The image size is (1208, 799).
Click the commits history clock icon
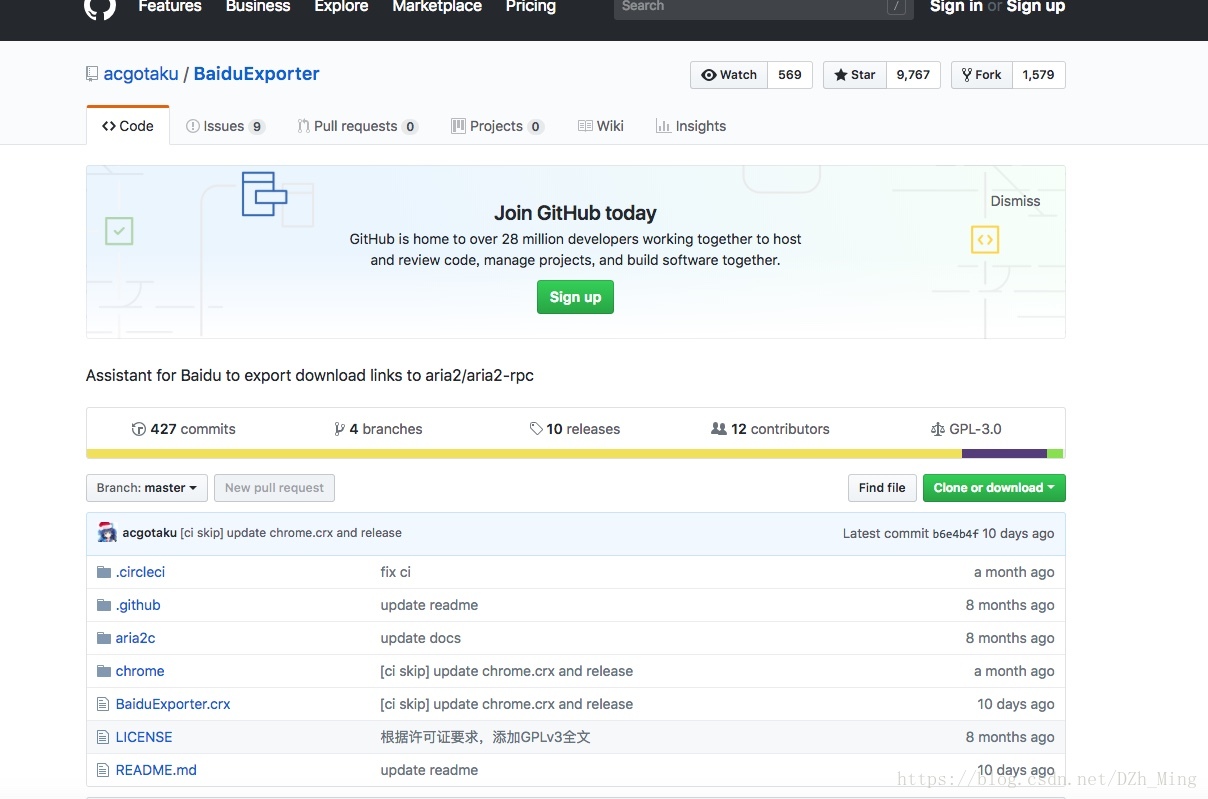coord(139,429)
